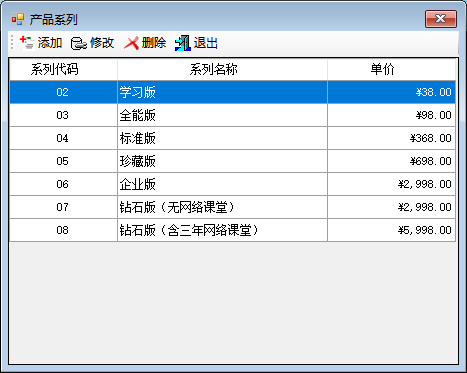Click the red X 删除 icon
Viewport: 467px width, 373px height.
point(131,43)
